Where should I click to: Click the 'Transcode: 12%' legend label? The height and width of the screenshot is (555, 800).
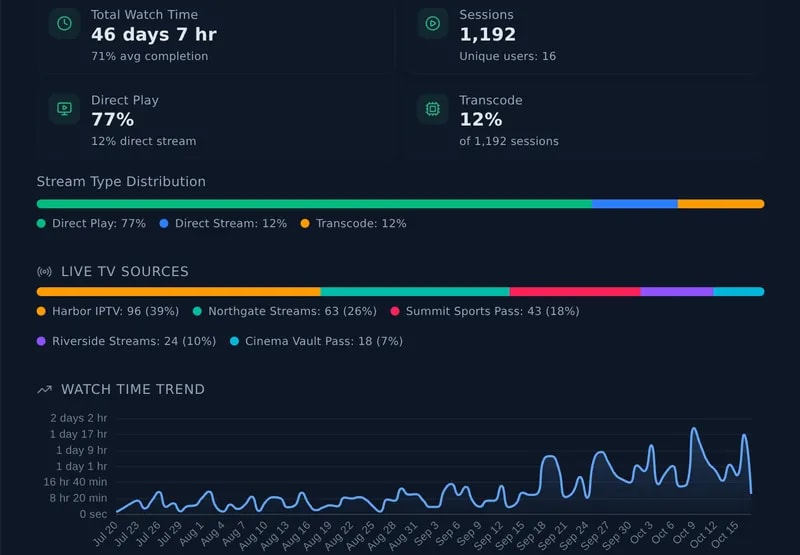point(361,223)
